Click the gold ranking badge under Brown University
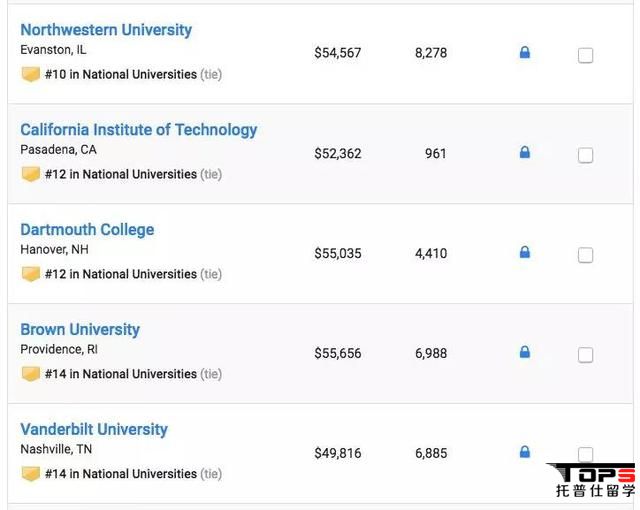This screenshot has width=640, height=510. 31,374
